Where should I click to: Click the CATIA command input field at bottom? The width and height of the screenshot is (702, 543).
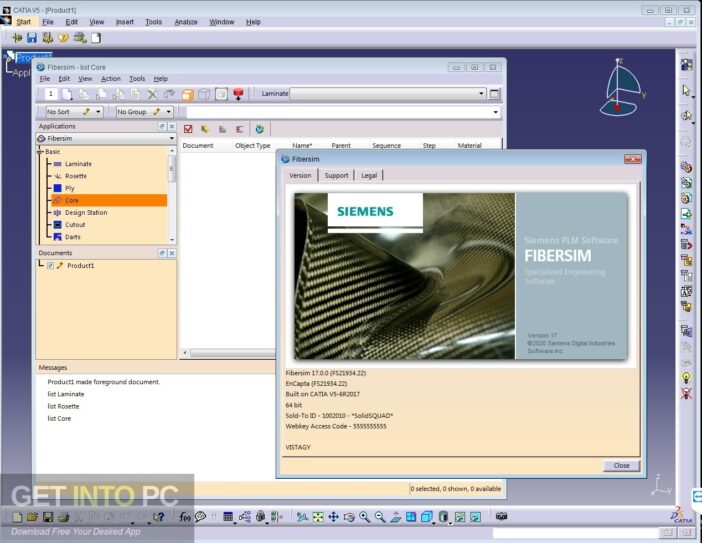pyautogui.click(x=575, y=533)
